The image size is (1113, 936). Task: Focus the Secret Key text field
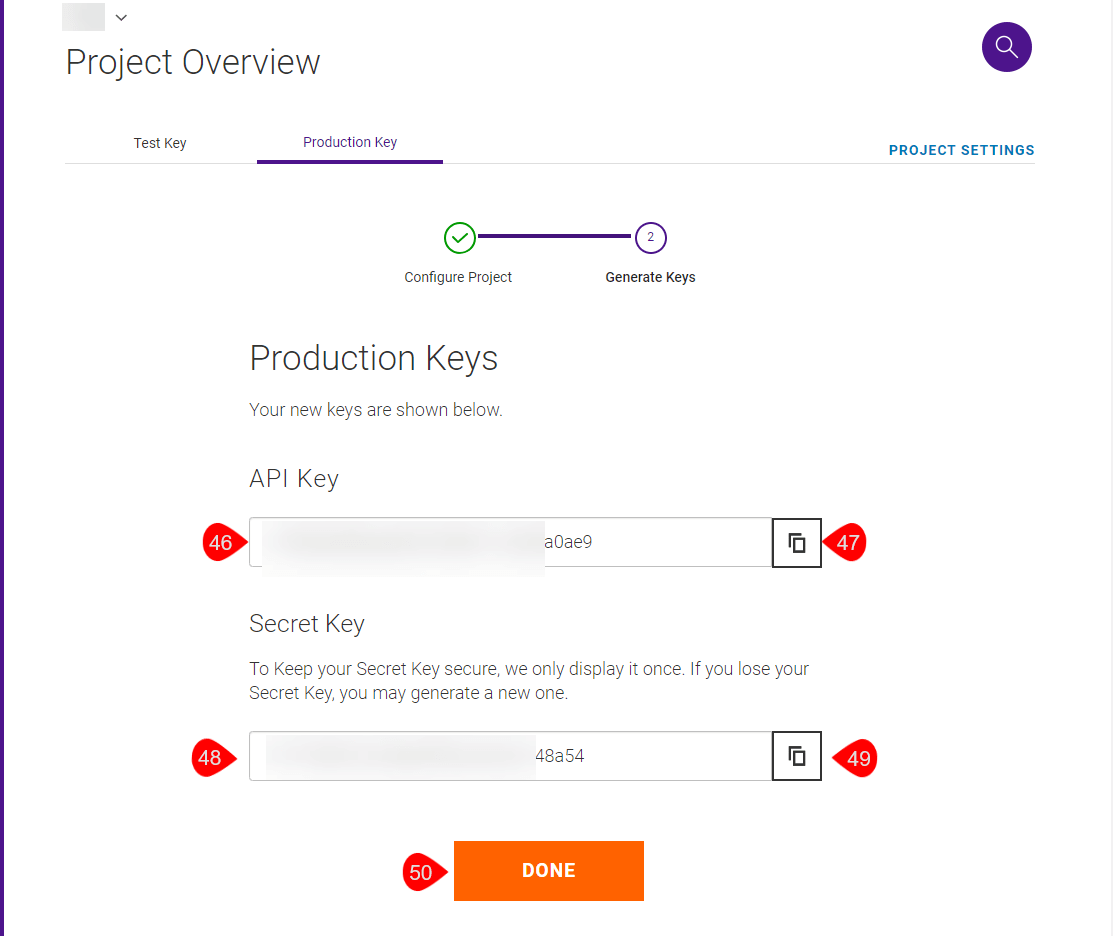click(x=510, y=756)
